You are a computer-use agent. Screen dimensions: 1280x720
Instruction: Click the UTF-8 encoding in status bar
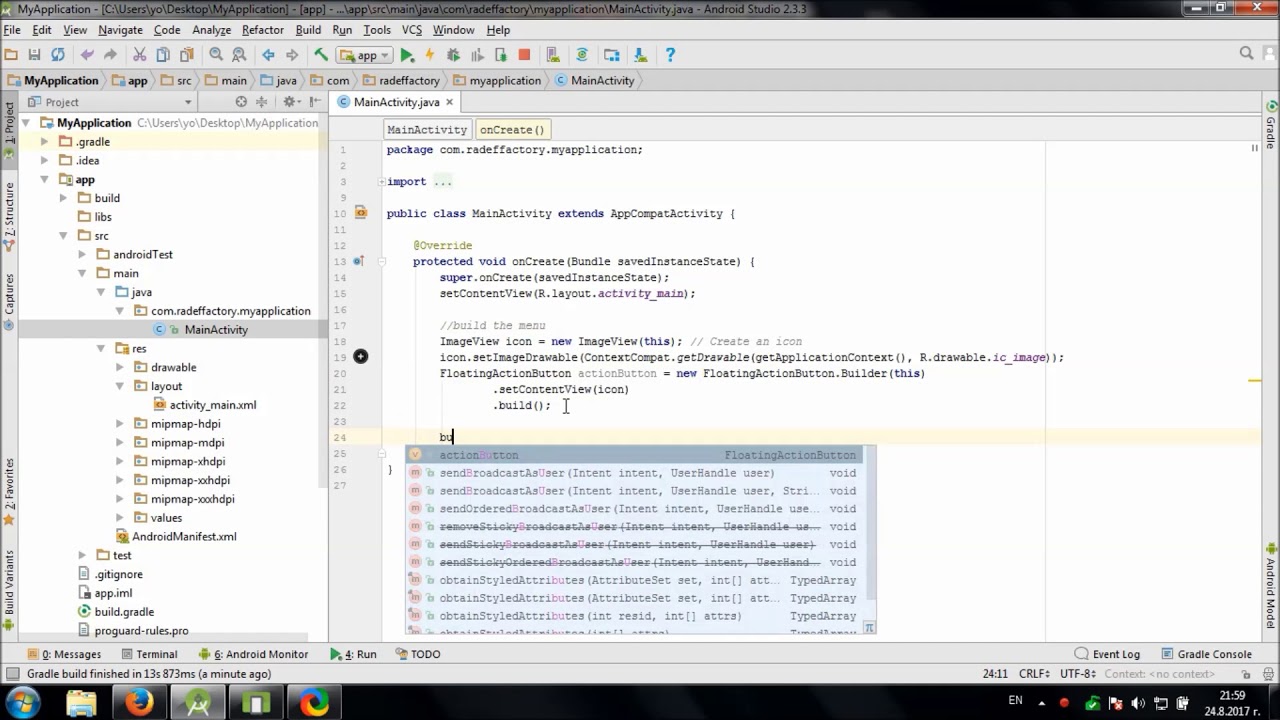click(1079, 674)
